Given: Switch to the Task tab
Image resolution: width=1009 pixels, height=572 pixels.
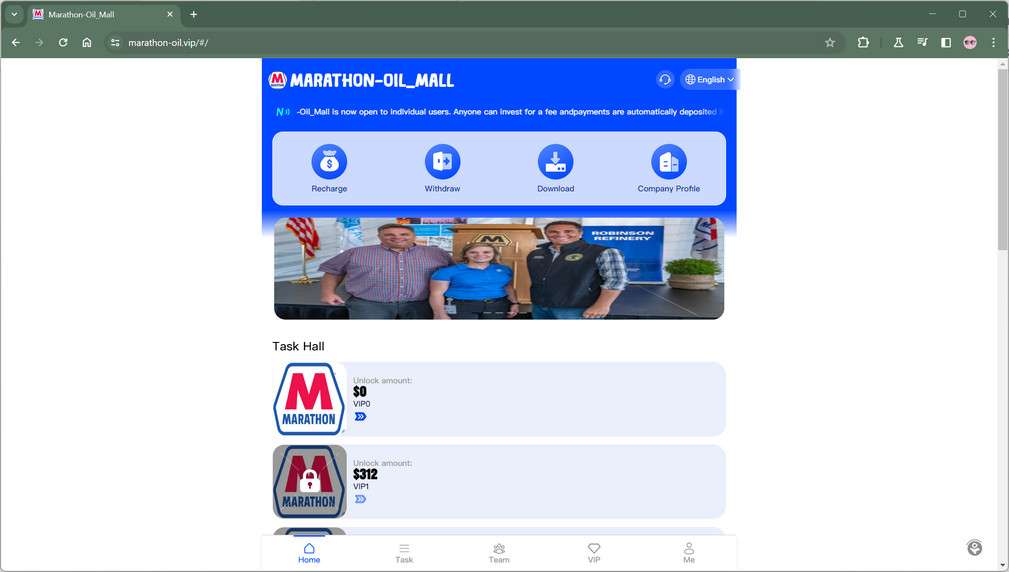Looking at the screenshot, I should pyautogui.click(x=404, y=553).
